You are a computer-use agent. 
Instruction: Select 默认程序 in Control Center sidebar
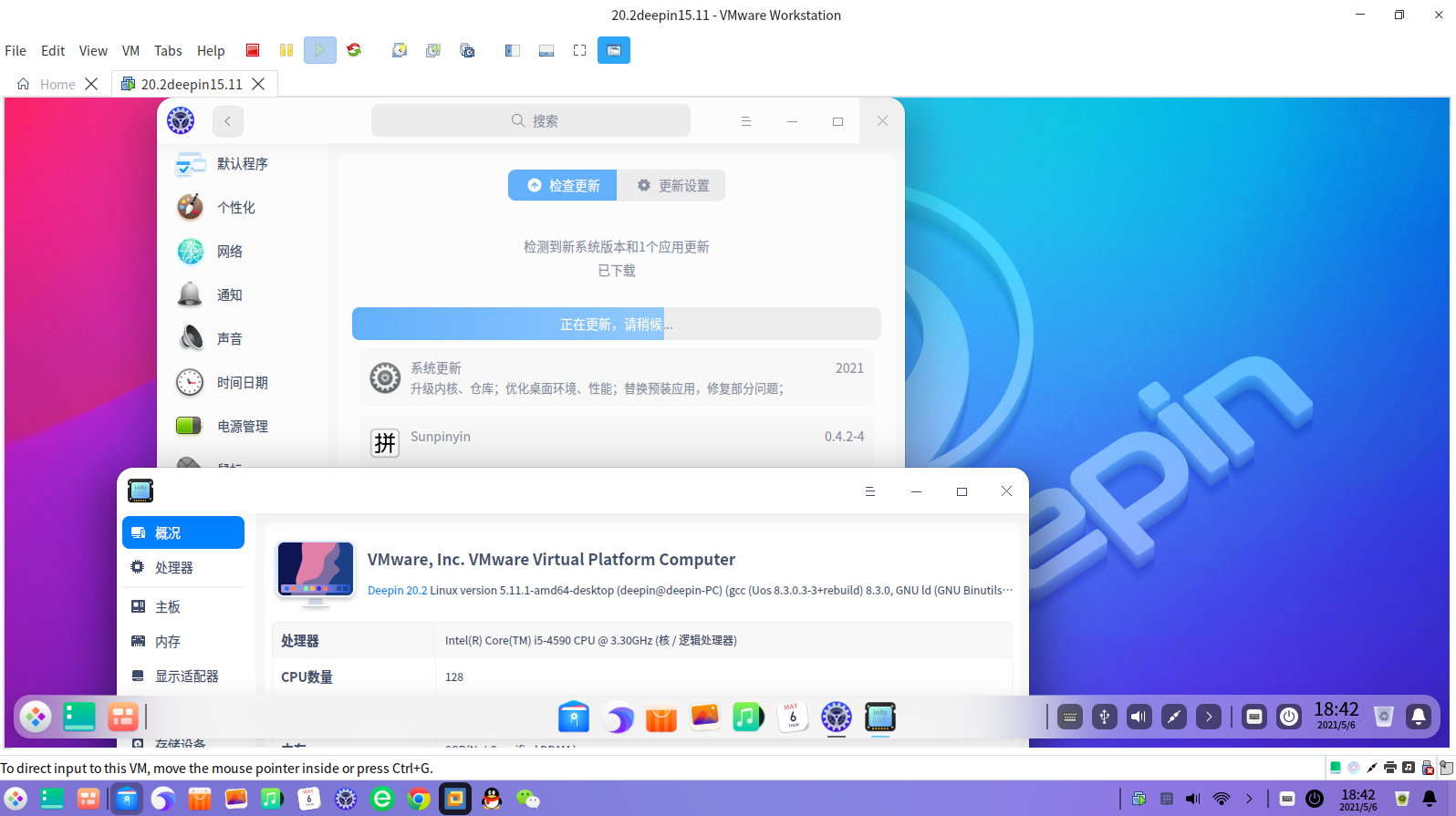pos(243,164)
